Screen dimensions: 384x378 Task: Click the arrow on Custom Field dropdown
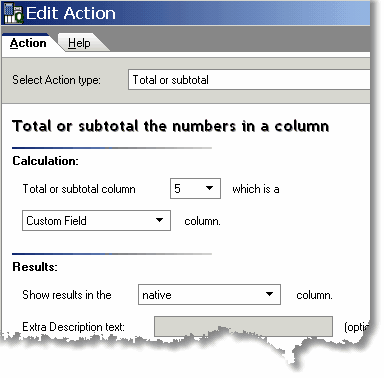pos(160,220)
